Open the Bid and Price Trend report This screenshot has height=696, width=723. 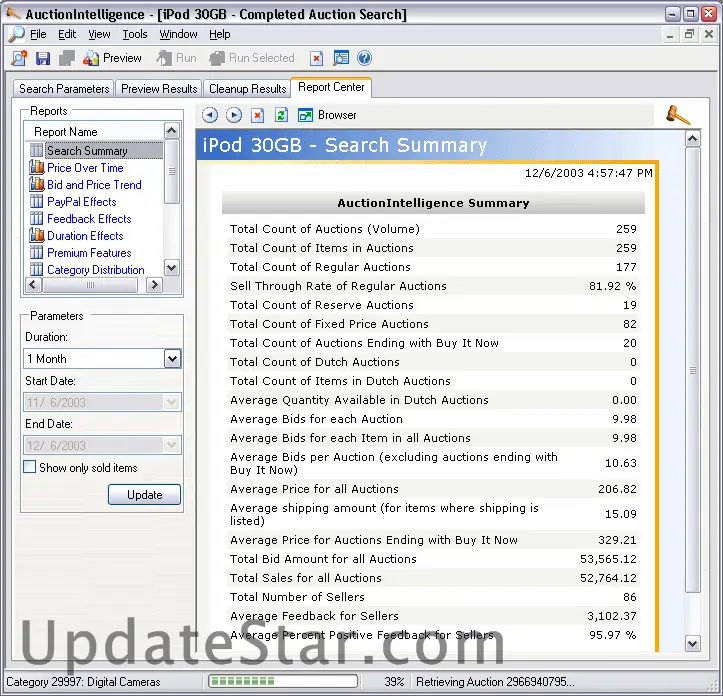pyautogui.click(x=94, y=185)
